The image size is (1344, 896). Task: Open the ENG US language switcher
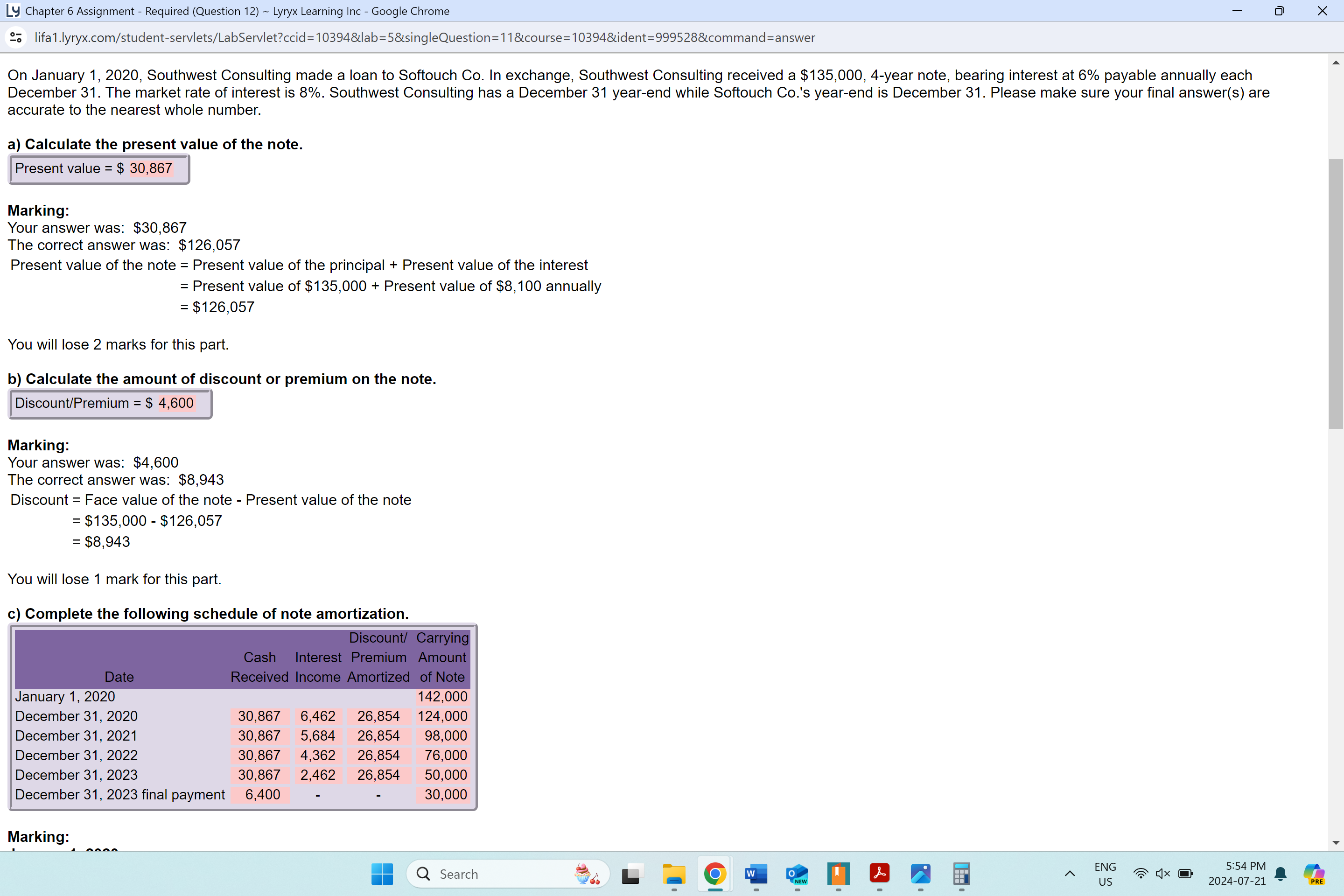(x=1105, y=874)
